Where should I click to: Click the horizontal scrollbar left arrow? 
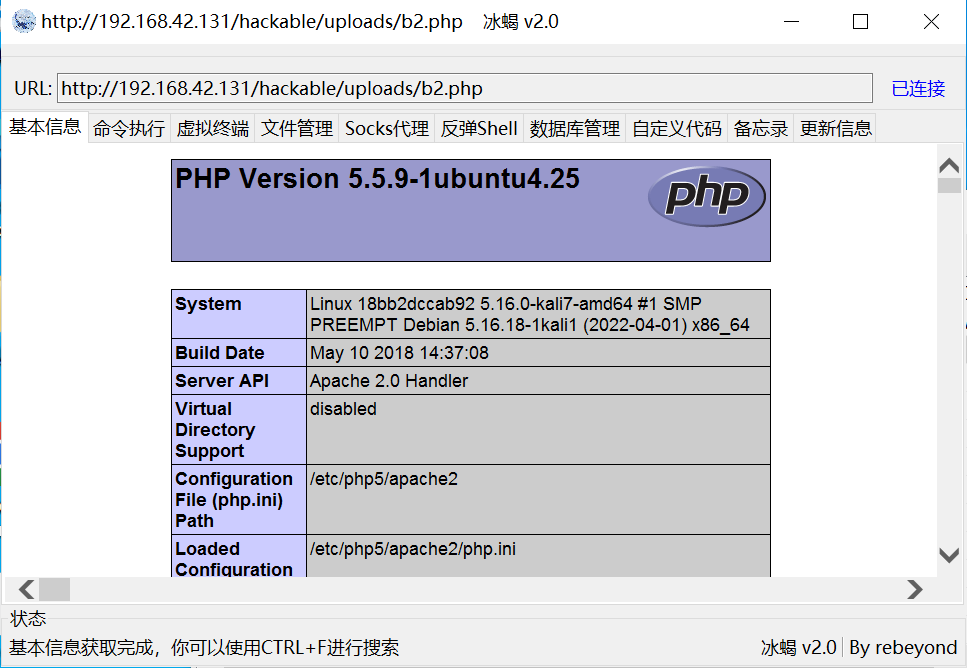point(26,589)
